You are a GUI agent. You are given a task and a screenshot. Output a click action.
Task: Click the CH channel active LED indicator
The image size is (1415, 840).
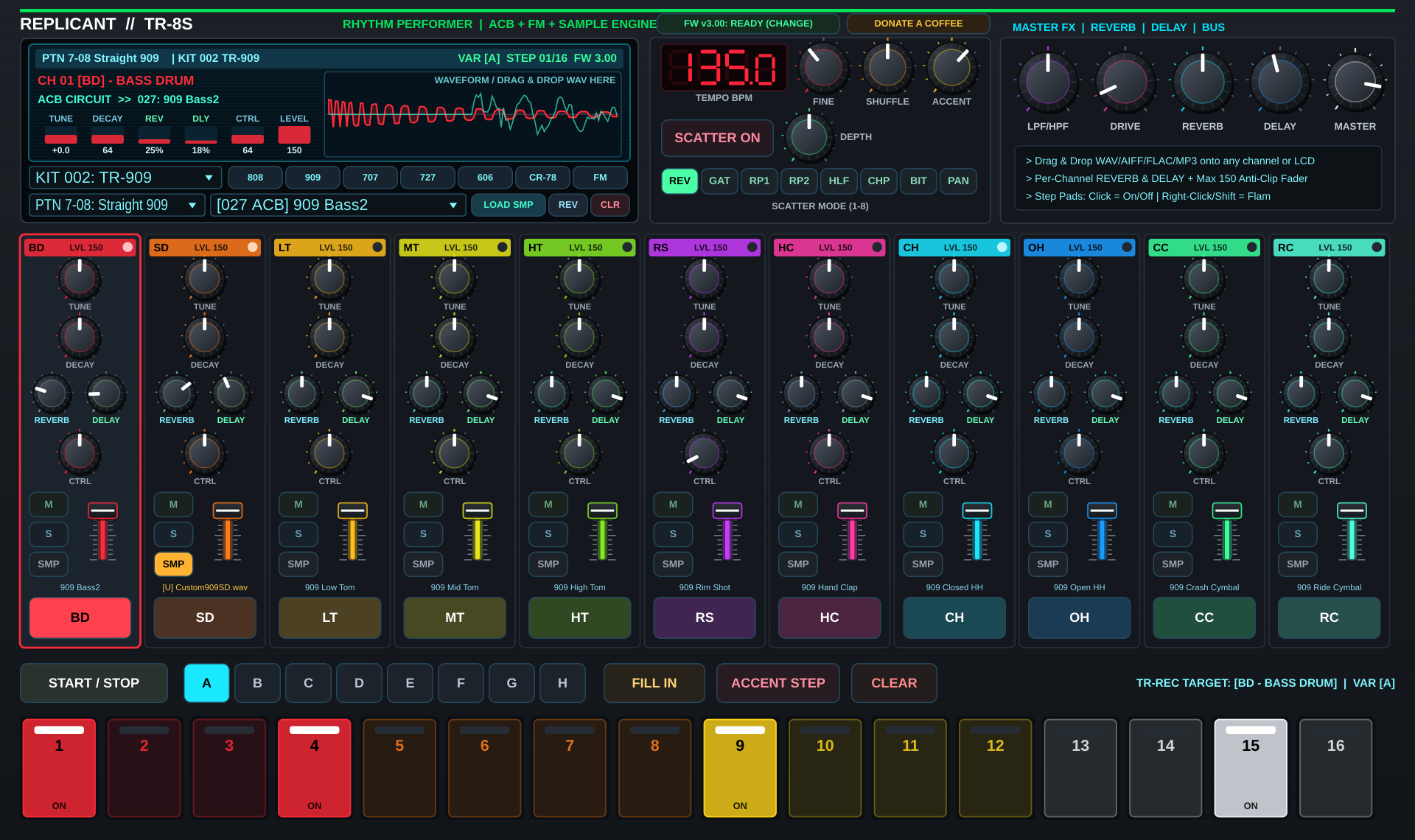click(x=1002, y=248)
